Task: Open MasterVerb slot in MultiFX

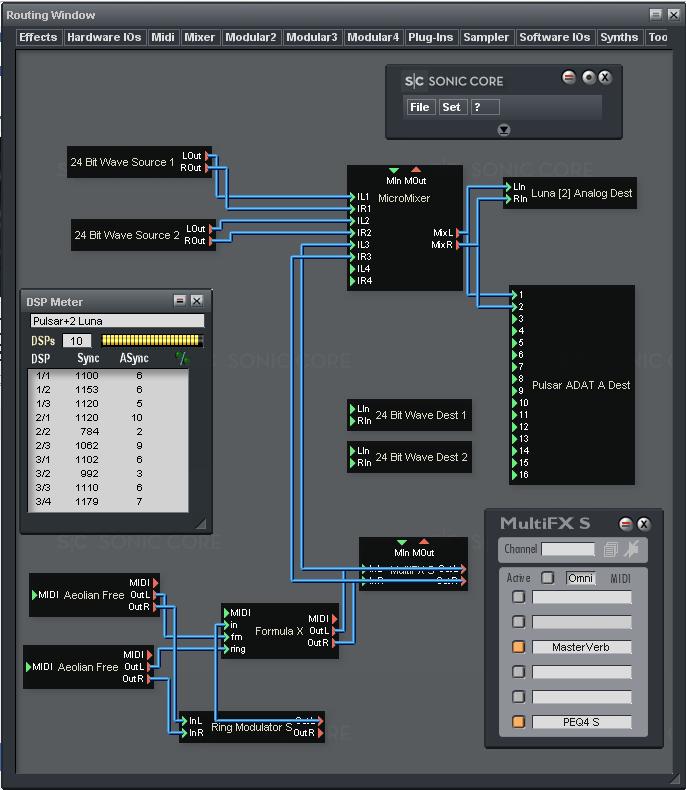Action: point(582,647)
